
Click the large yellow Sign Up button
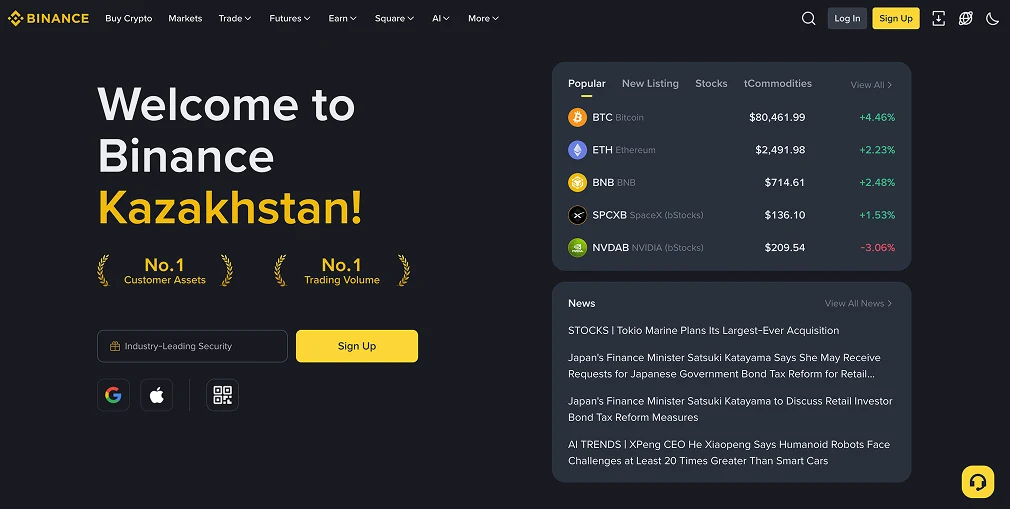357,346
